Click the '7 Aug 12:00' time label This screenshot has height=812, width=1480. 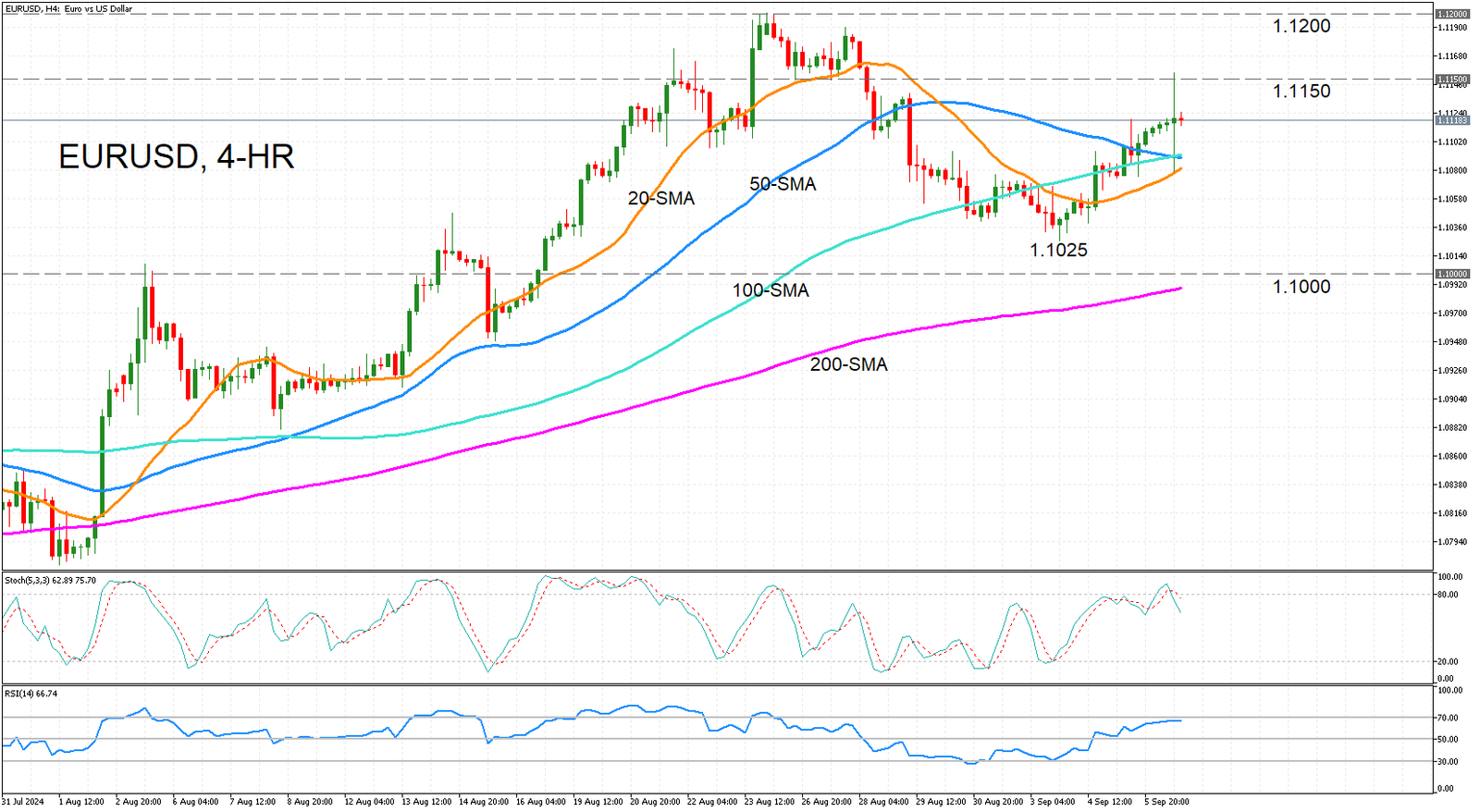[253, 802]
